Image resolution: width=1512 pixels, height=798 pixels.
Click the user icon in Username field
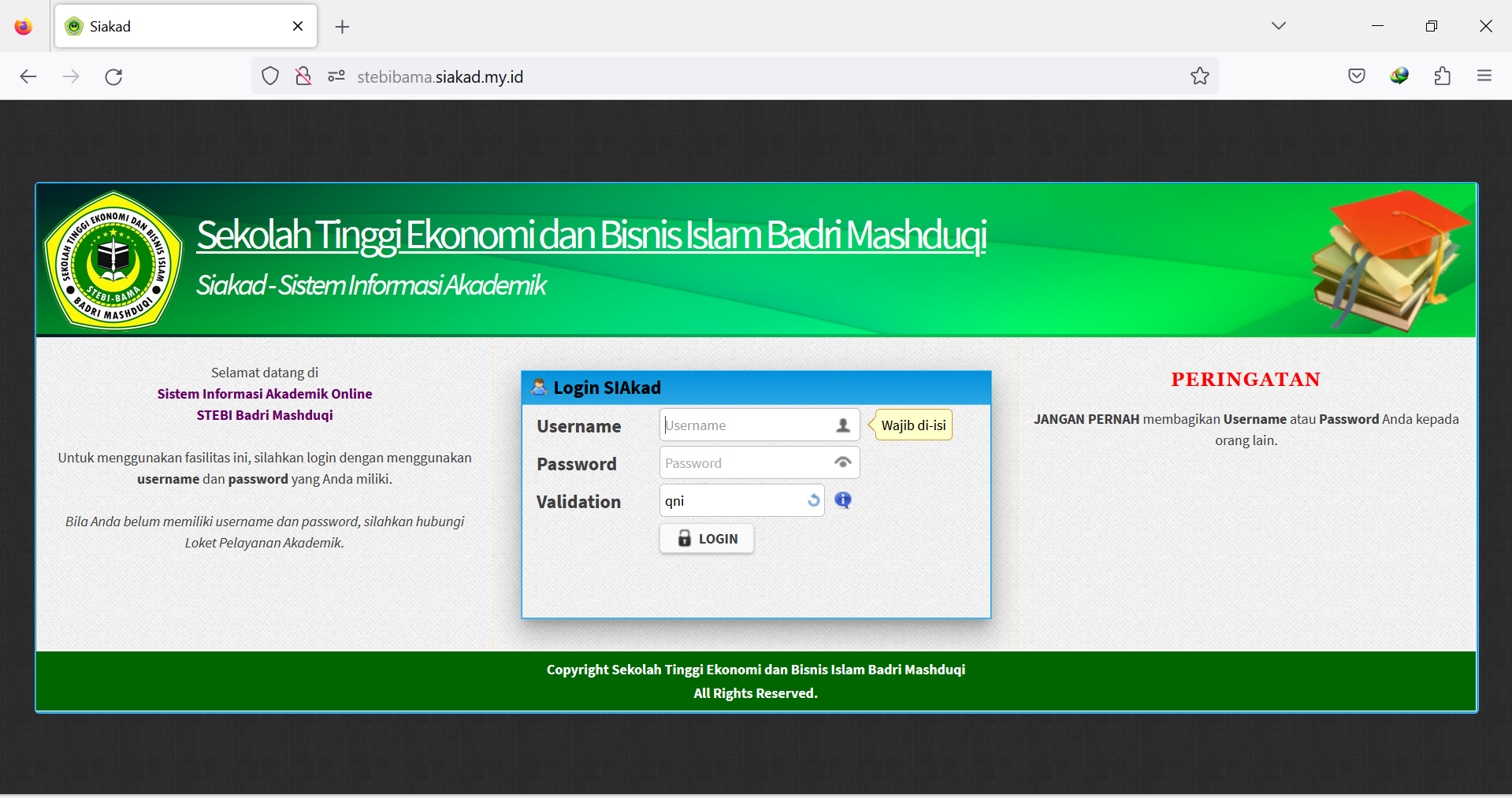(x=842, y=425)
